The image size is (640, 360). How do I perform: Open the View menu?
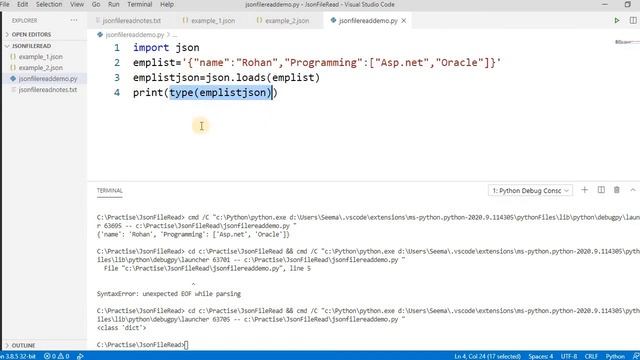point(77,4)
